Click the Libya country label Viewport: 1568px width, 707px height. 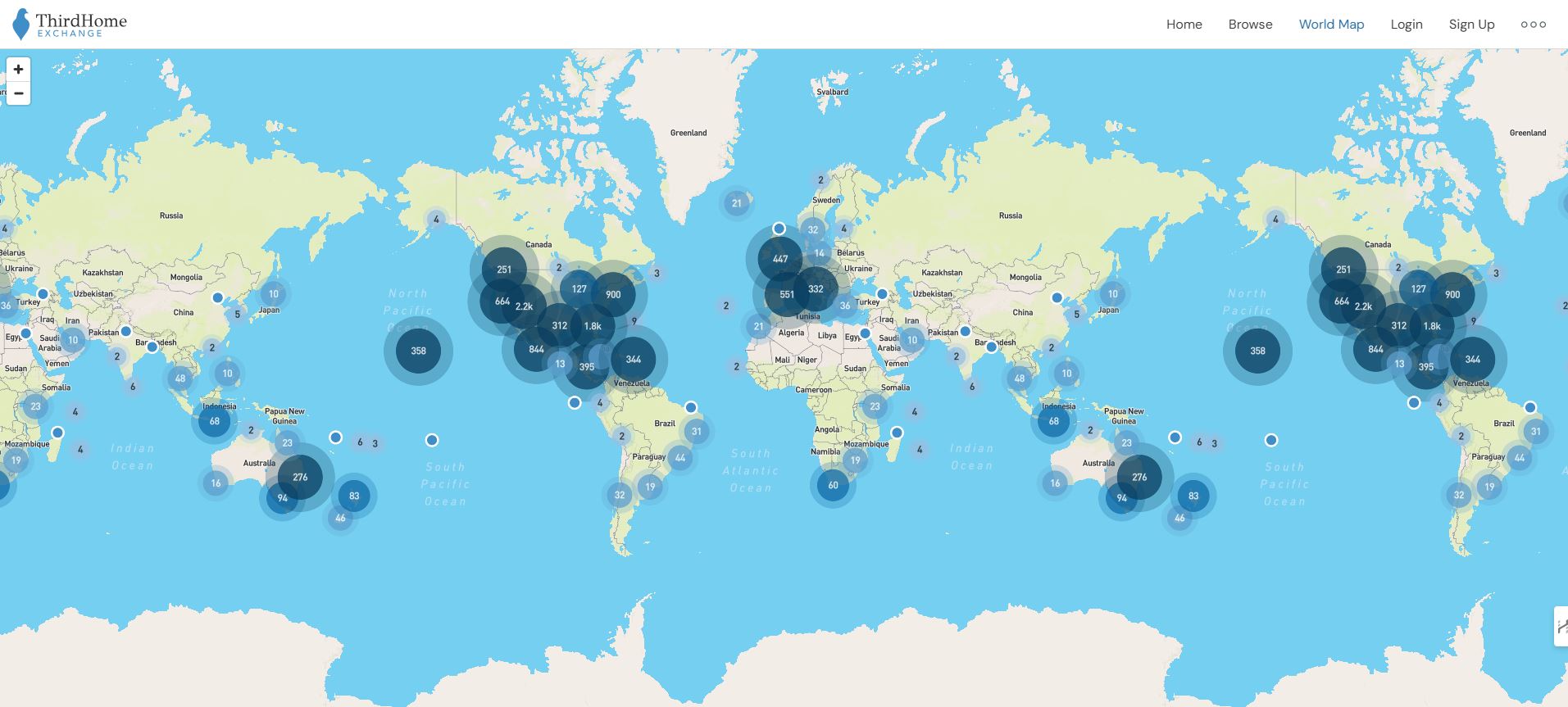827,335
